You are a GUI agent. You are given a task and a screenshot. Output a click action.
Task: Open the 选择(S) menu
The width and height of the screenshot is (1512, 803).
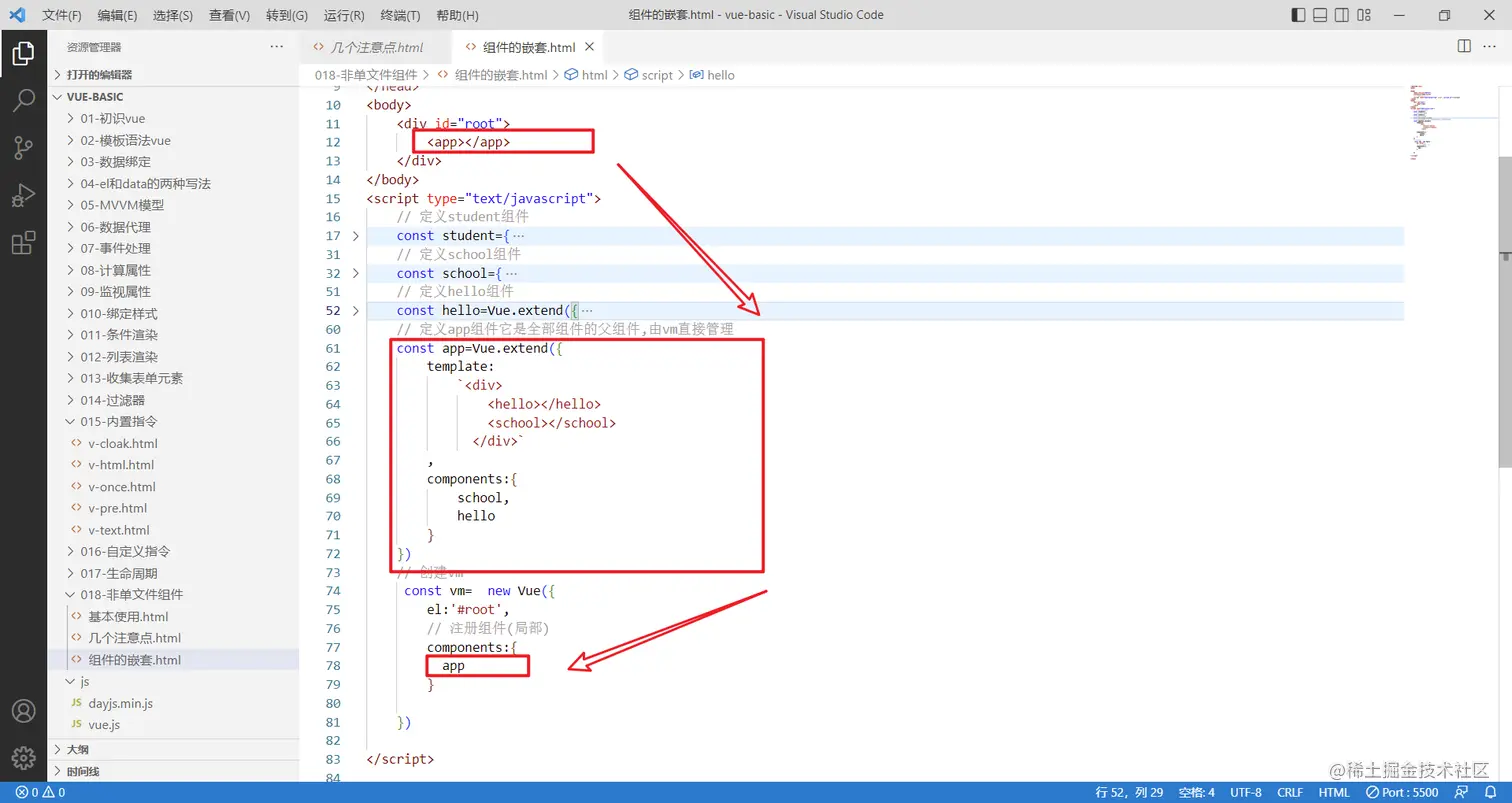tap(173, 15)
